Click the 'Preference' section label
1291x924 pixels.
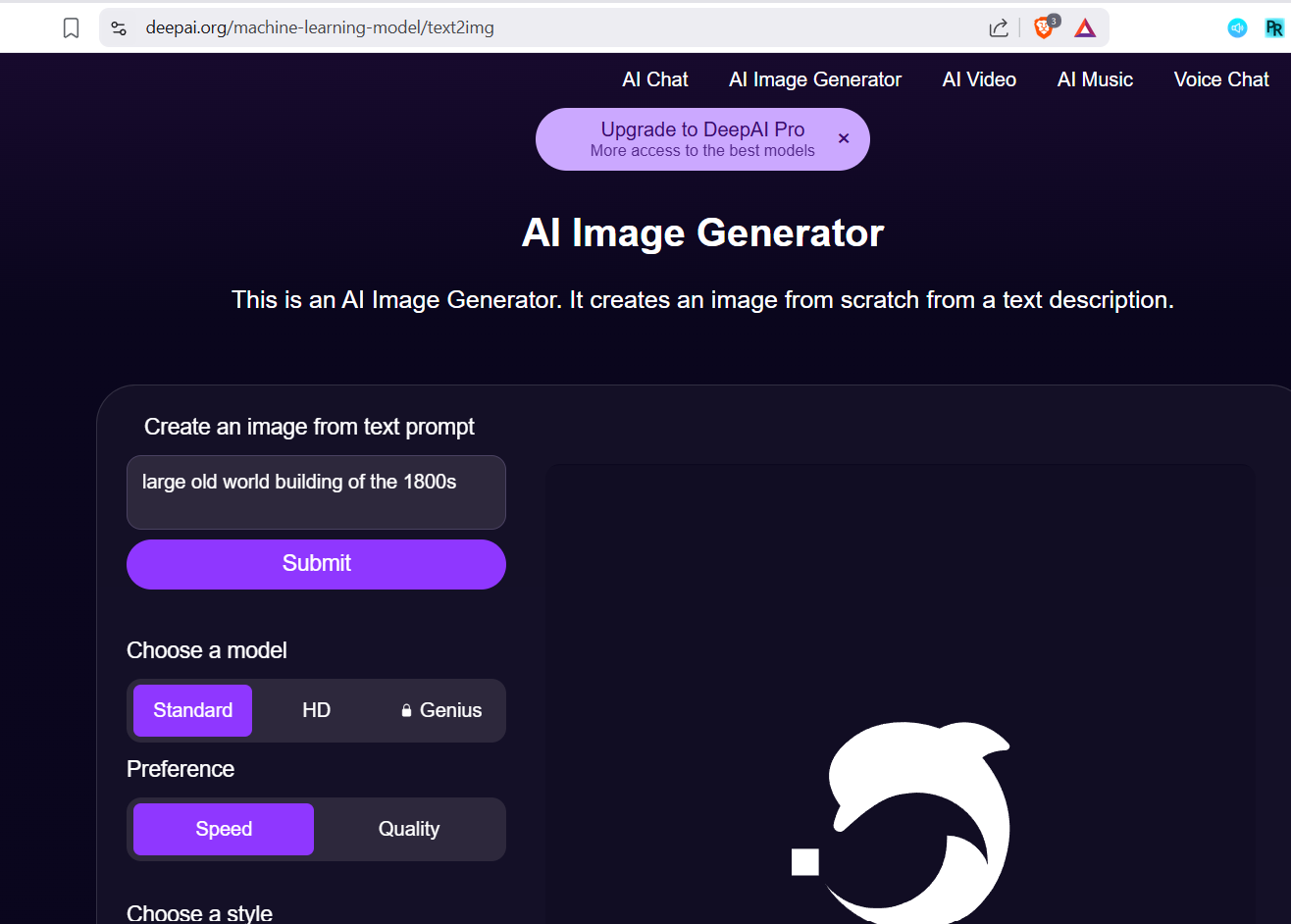pos(181,769)
